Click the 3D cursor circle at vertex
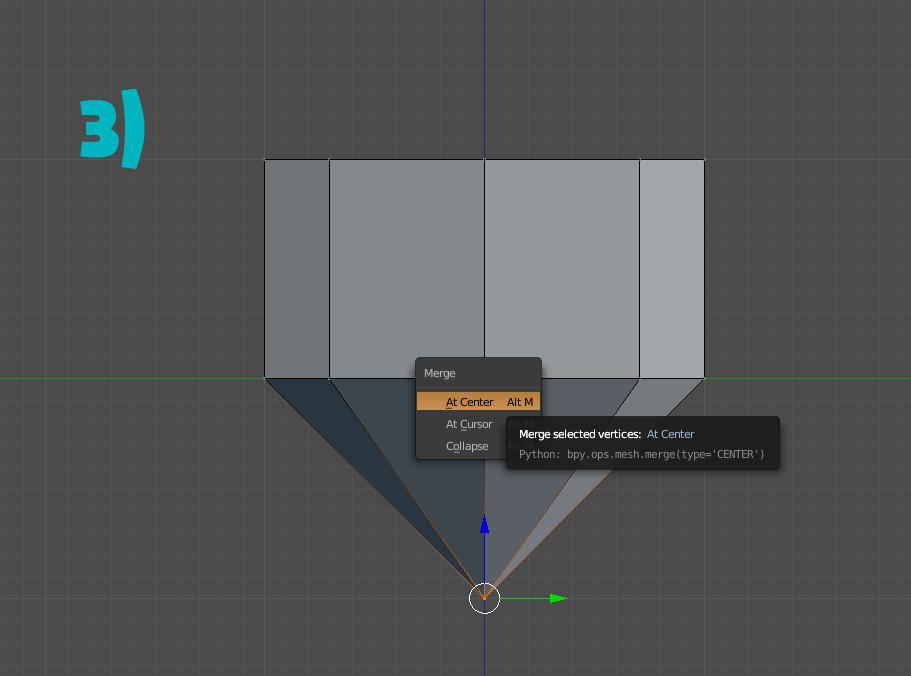This screenshot has width=911, height=676. coord(485,598)
